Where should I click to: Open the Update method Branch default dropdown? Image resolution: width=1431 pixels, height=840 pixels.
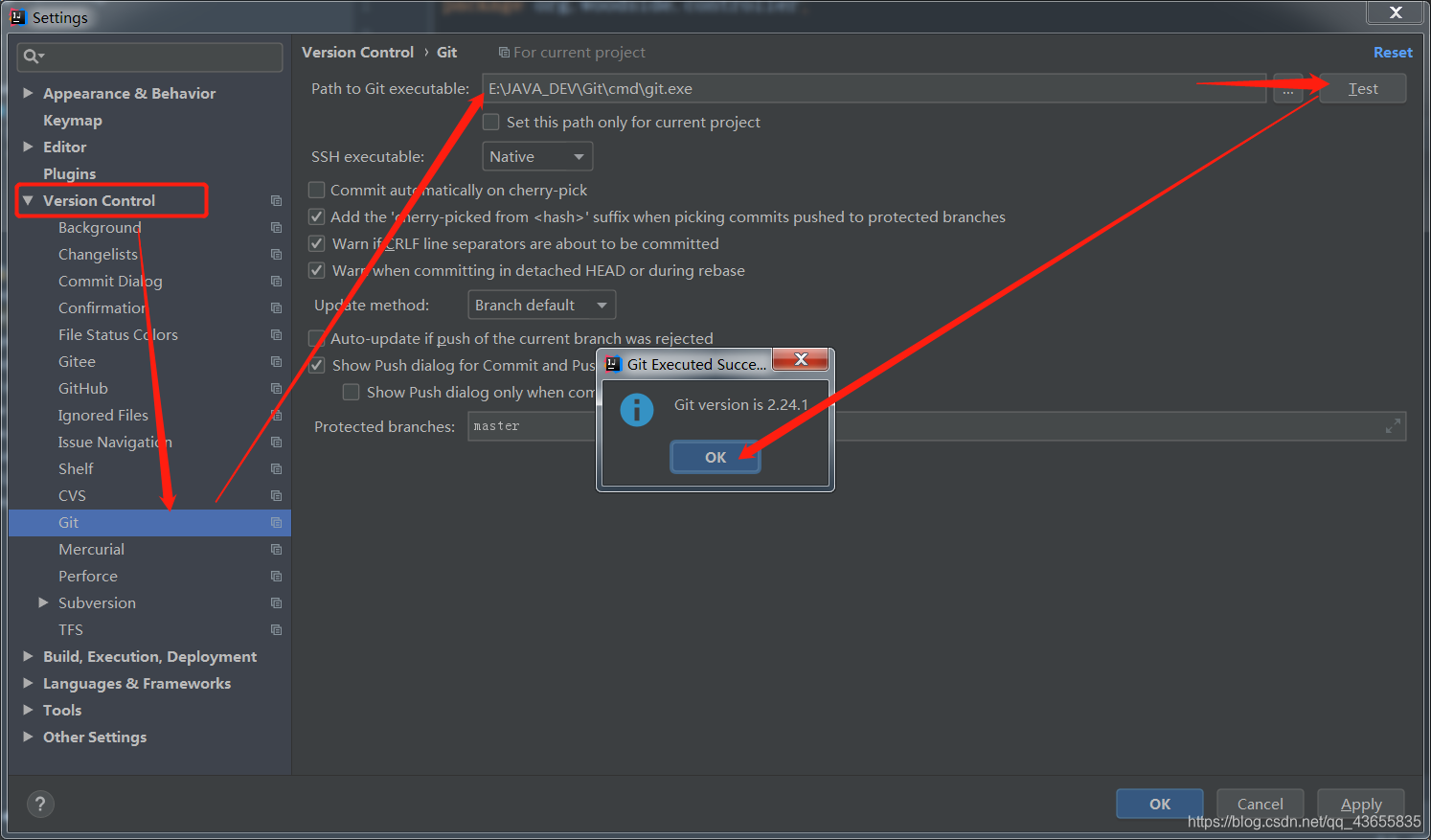pyautogui.click(x=542, y=305)
